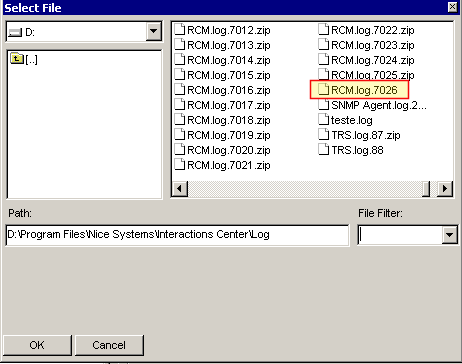This screenshot has height=364, width=462.
Task: Click the OK button
Action: (37, 345)
